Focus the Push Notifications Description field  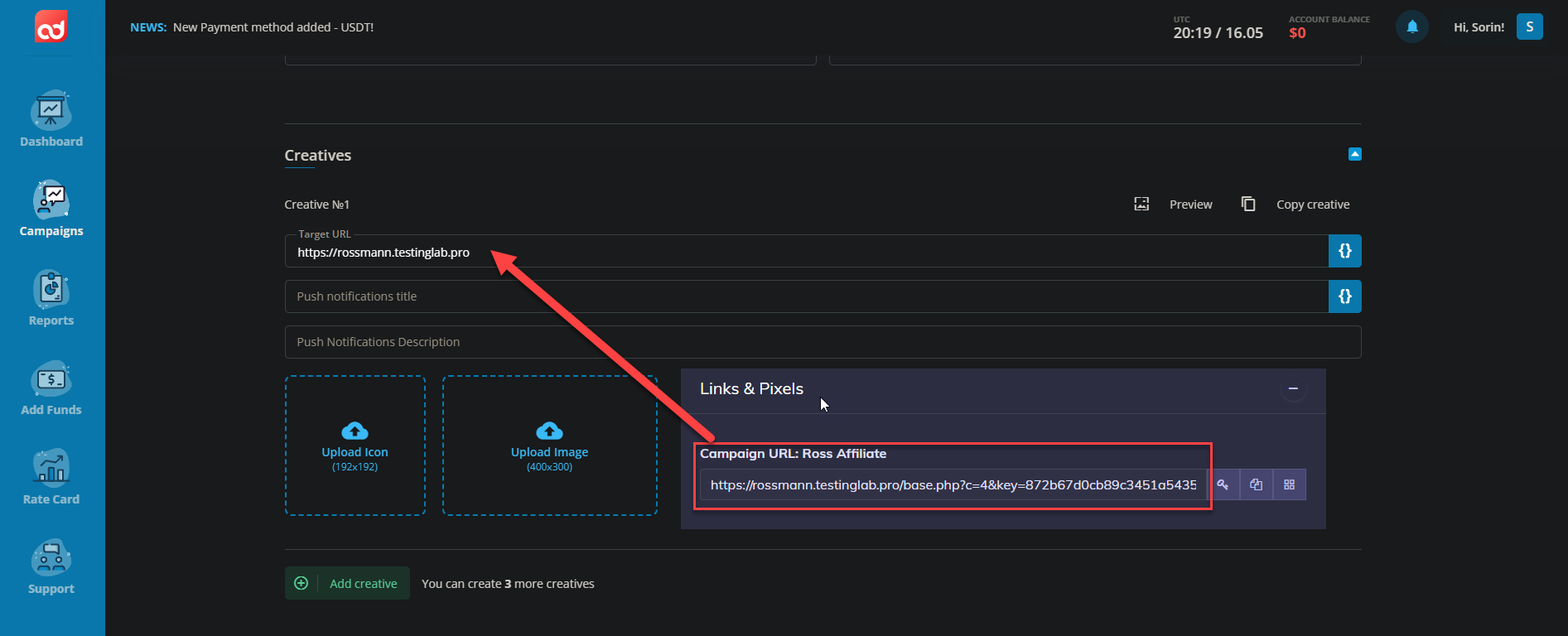click(822, 342)
